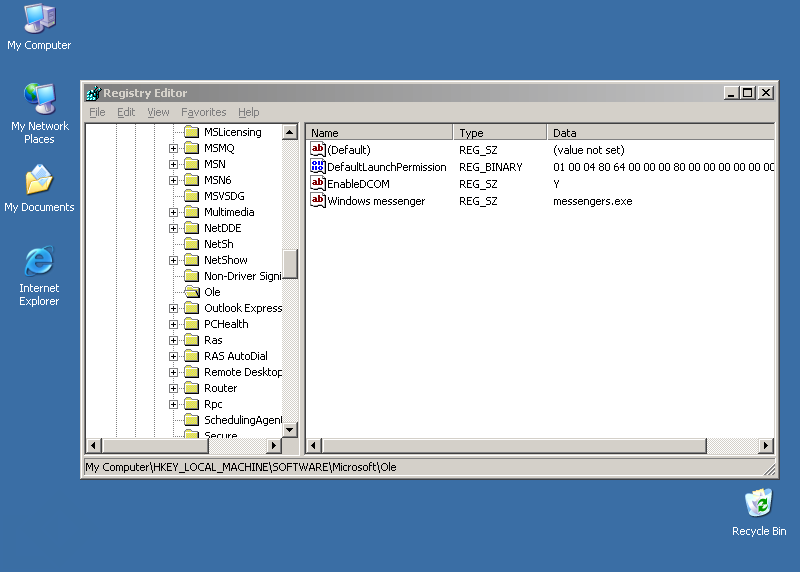Click the Multimedia folder icon
The width and height of the screenshot is (800, 572).
click(x=191, y=212)
